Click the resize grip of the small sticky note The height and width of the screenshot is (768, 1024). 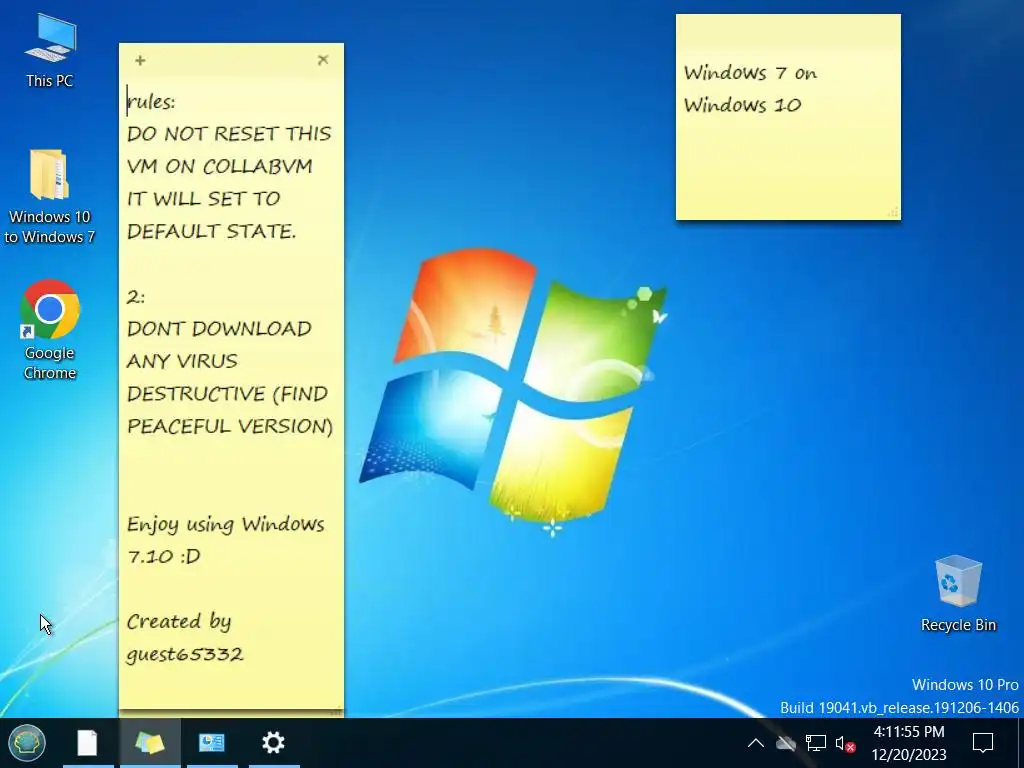pyautogui.click(x=893, y=213)
